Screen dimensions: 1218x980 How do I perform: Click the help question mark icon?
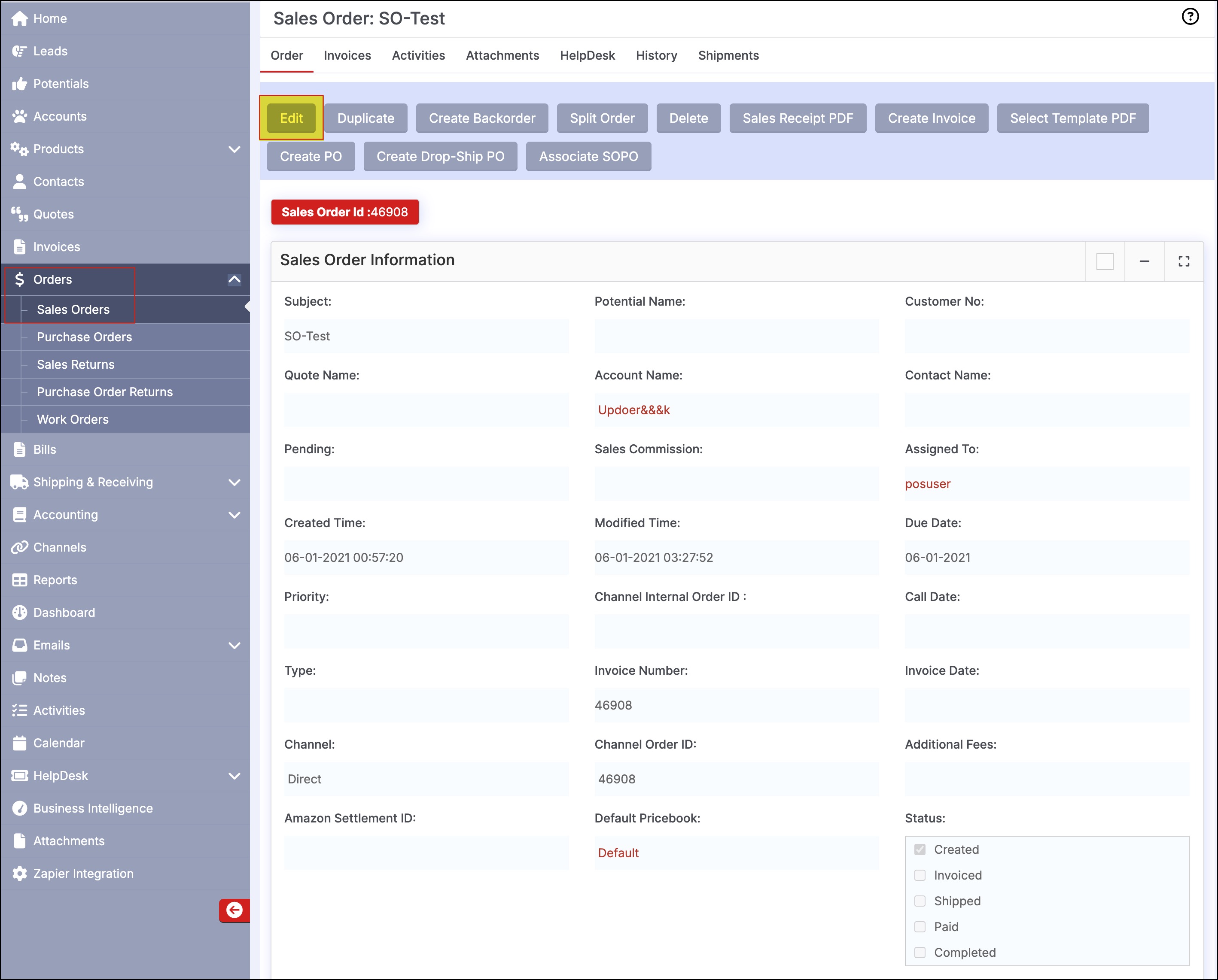1190,17
